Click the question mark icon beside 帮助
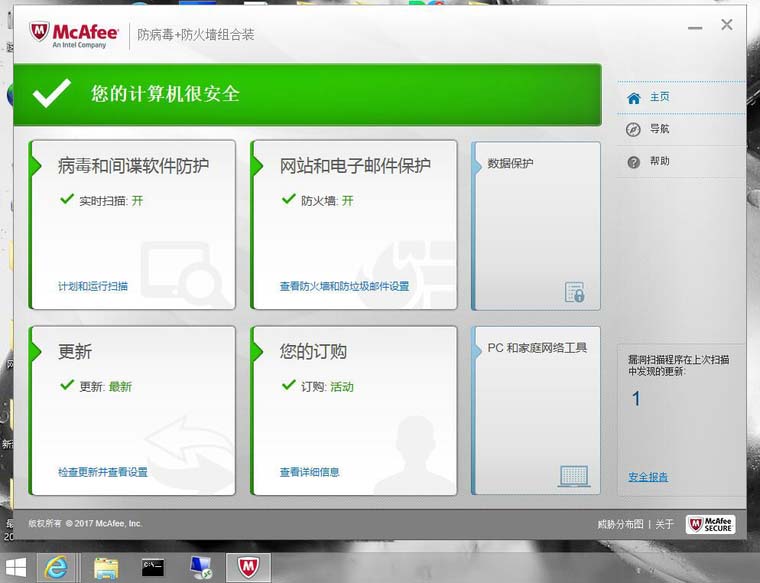This screenshot has width=760, height=583. click(633, 162)
